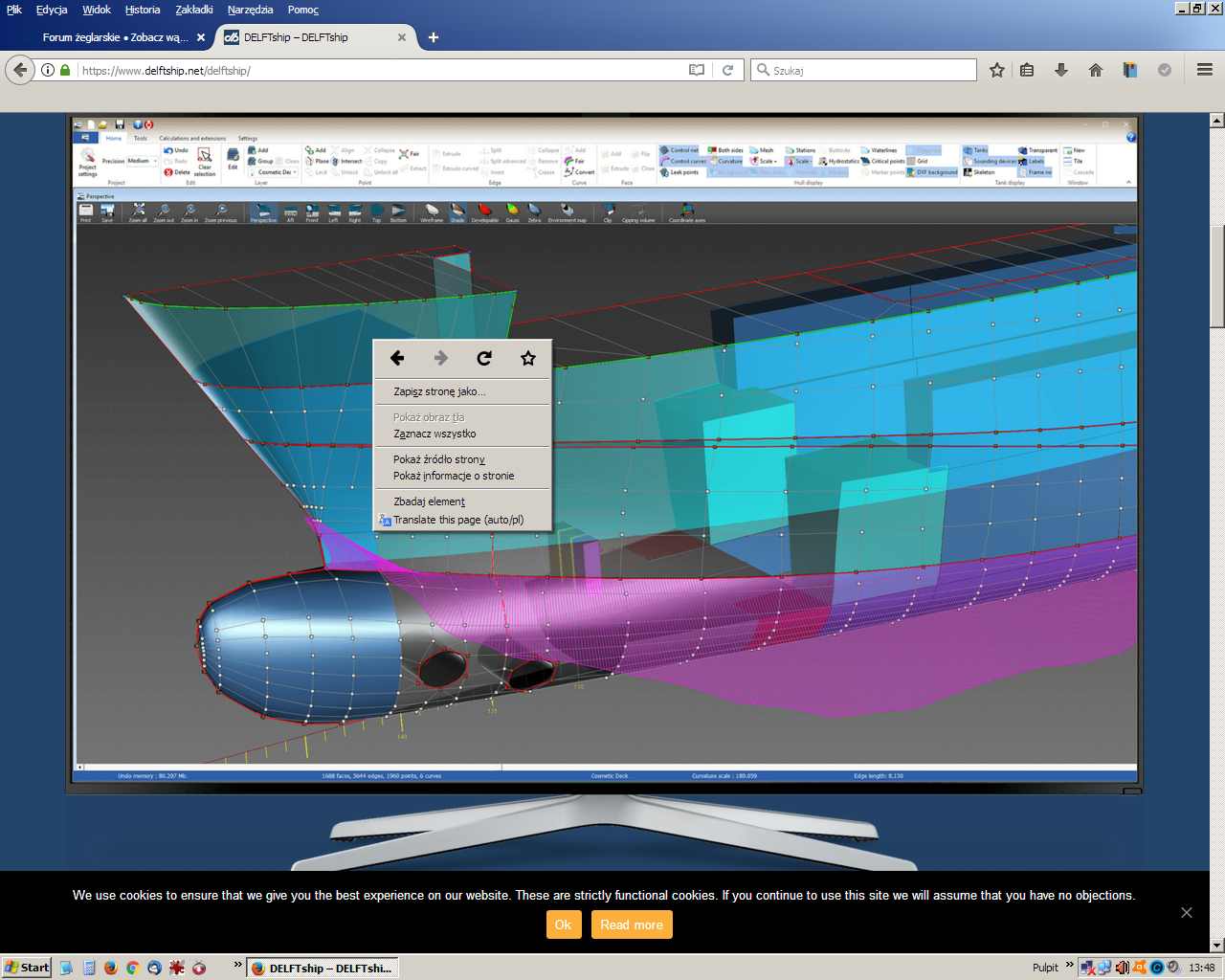Launch Firefox from quick launch bar
Viewport: 1225px width, 980px height.
click(x=110, y=968)
